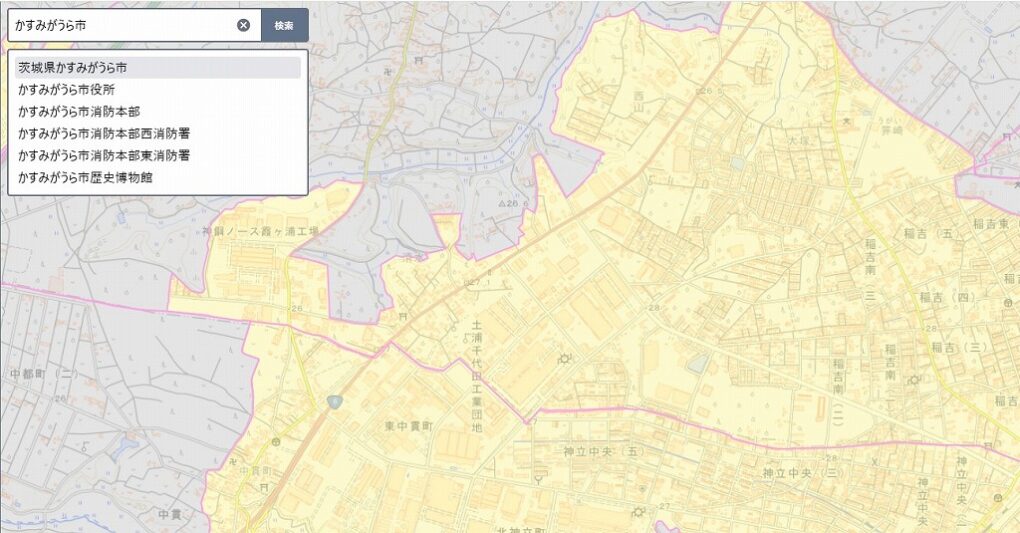Screen dimensions: 1020x533
Task: Click the 検索 search button
Action: [284, 25]
